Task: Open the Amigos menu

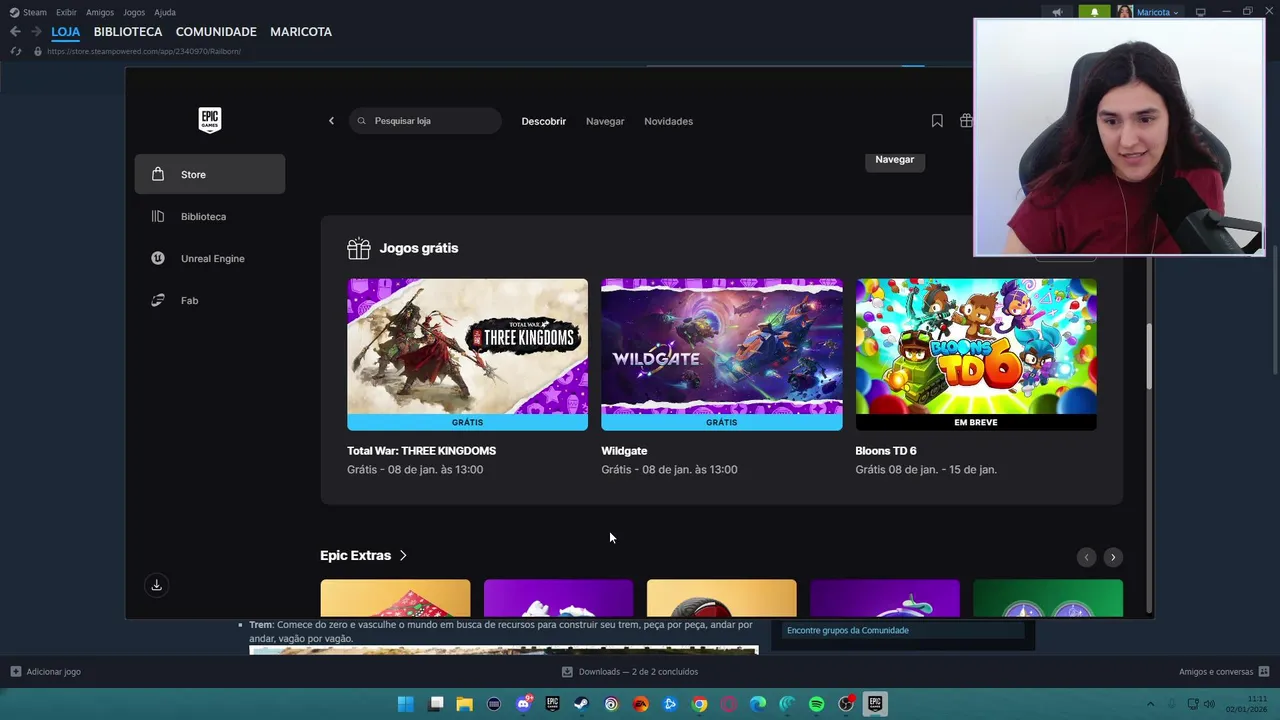Action: coord(100,12)
